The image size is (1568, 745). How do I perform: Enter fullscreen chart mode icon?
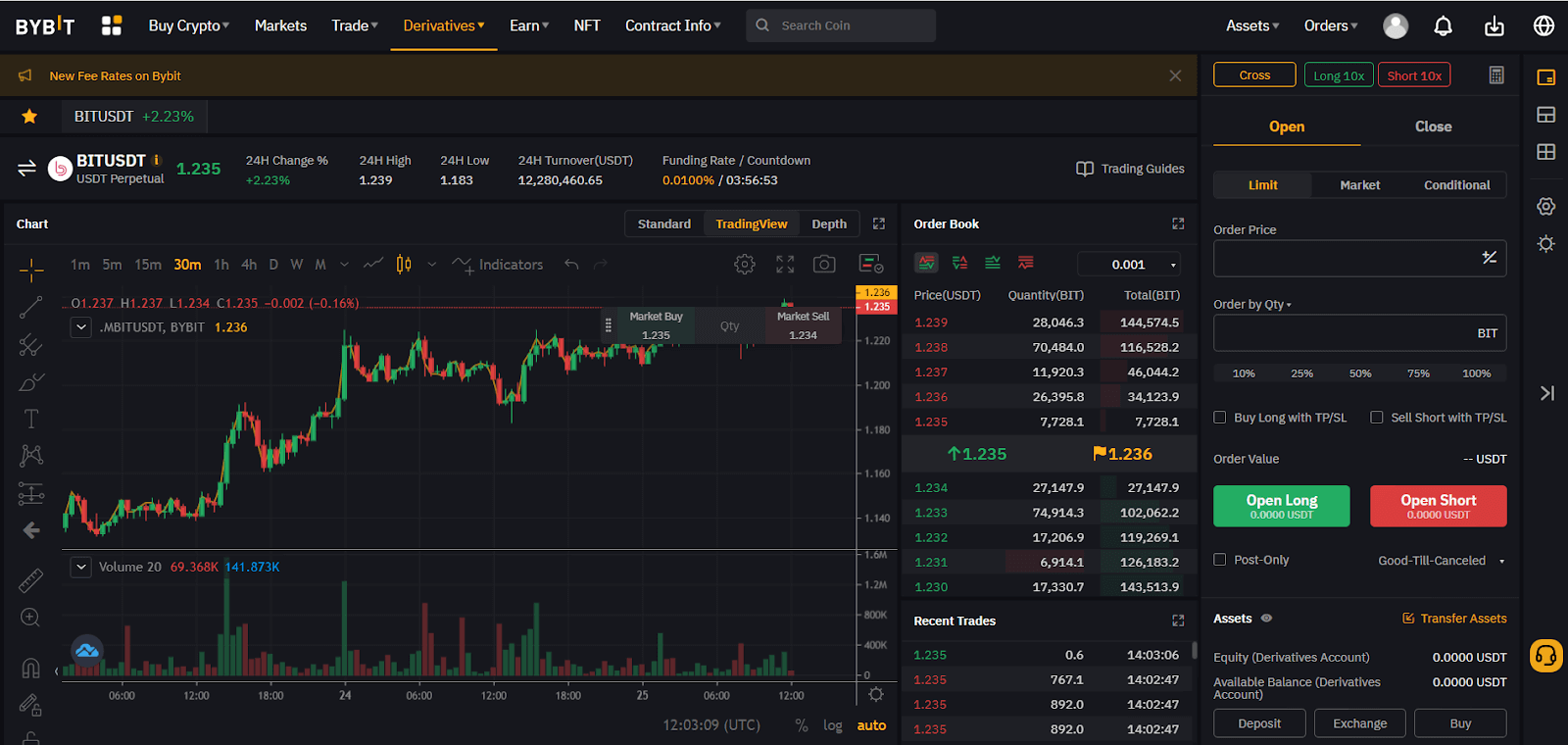tap(785, 264)
